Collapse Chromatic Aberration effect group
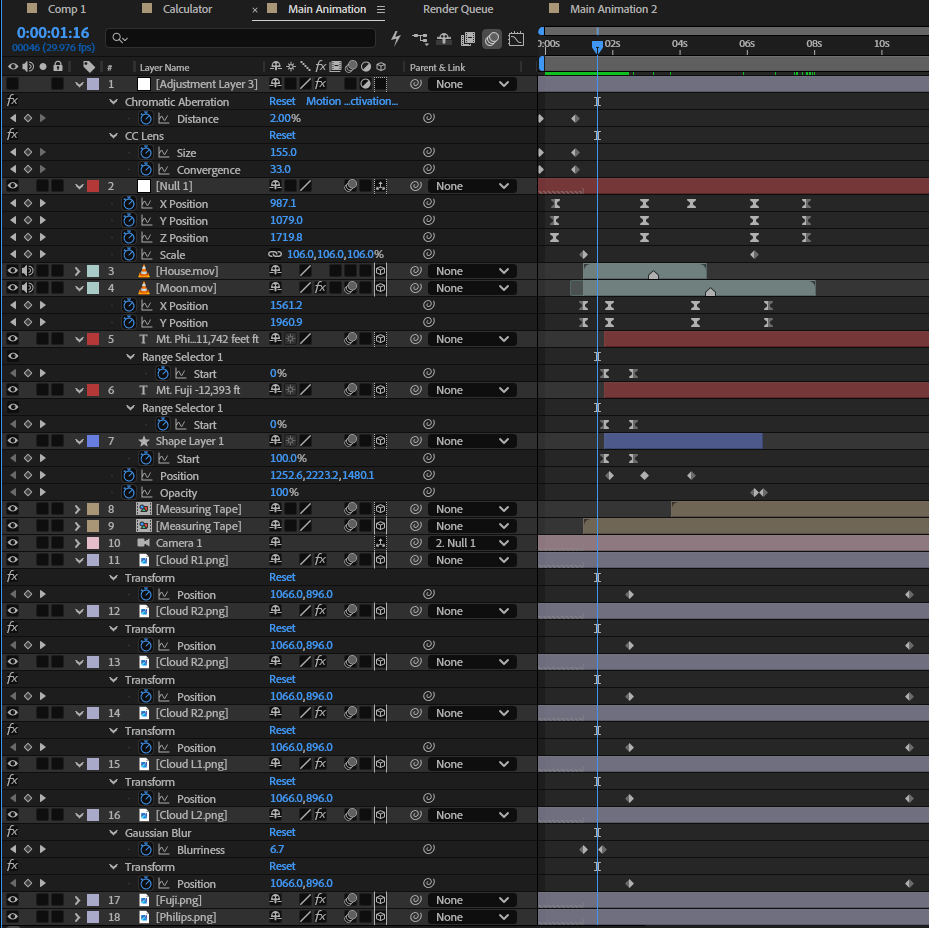 [113, 101]
